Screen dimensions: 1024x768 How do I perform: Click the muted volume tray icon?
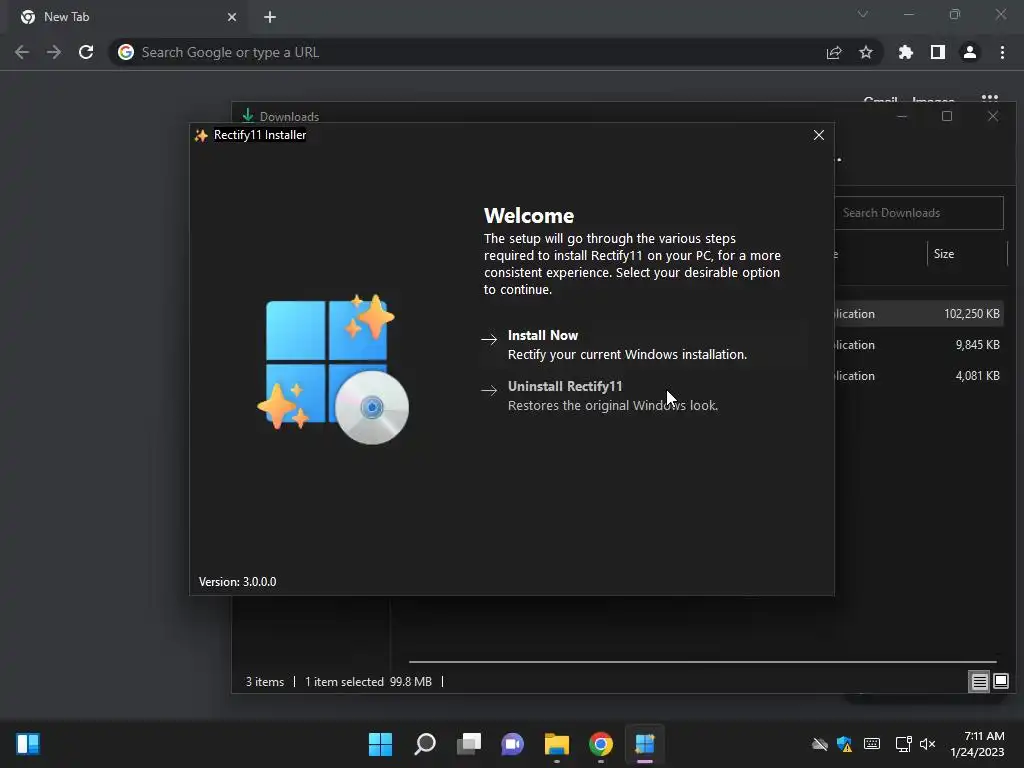click(x=927, y=744)
